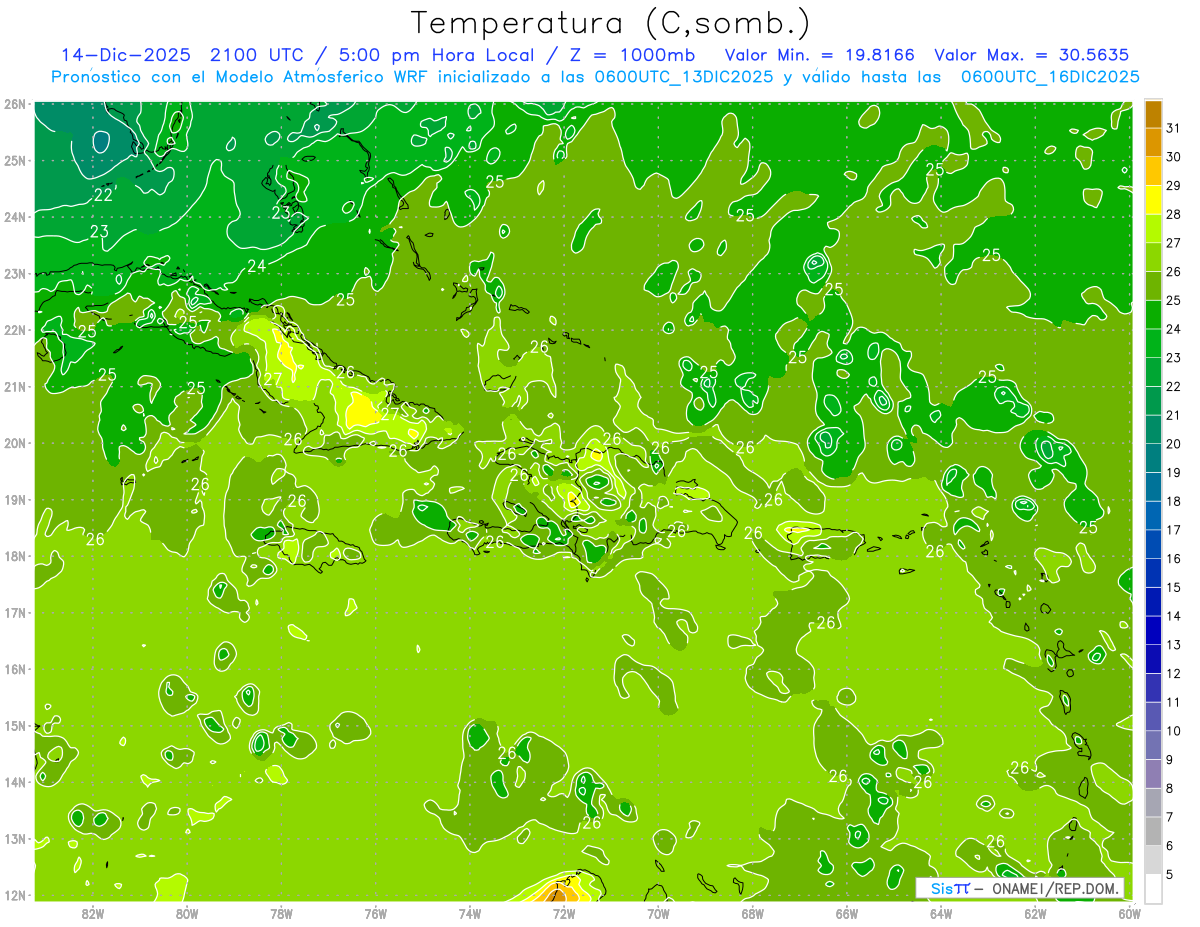This screenshot has width=1200, height=927.
Task: Click the colorbar label 13
Action: (1173, 645)
